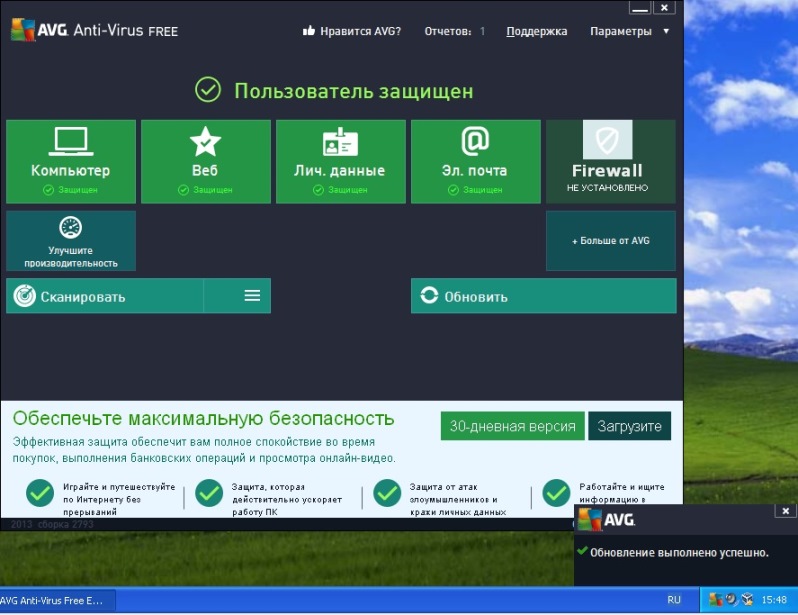The width and height of the screenshot is (798, 615).
Task: Open the Компьютер protection tile
Action: 71,161
